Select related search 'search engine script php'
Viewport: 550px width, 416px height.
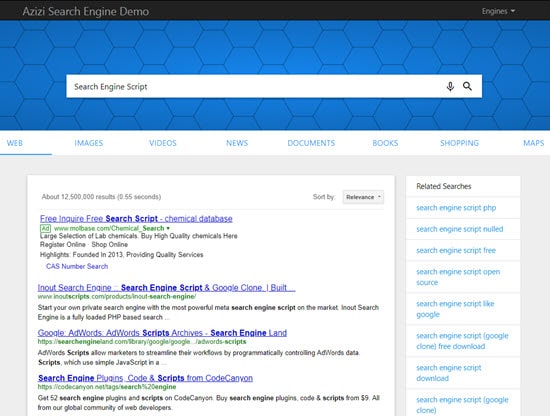(x=456, y=208)
